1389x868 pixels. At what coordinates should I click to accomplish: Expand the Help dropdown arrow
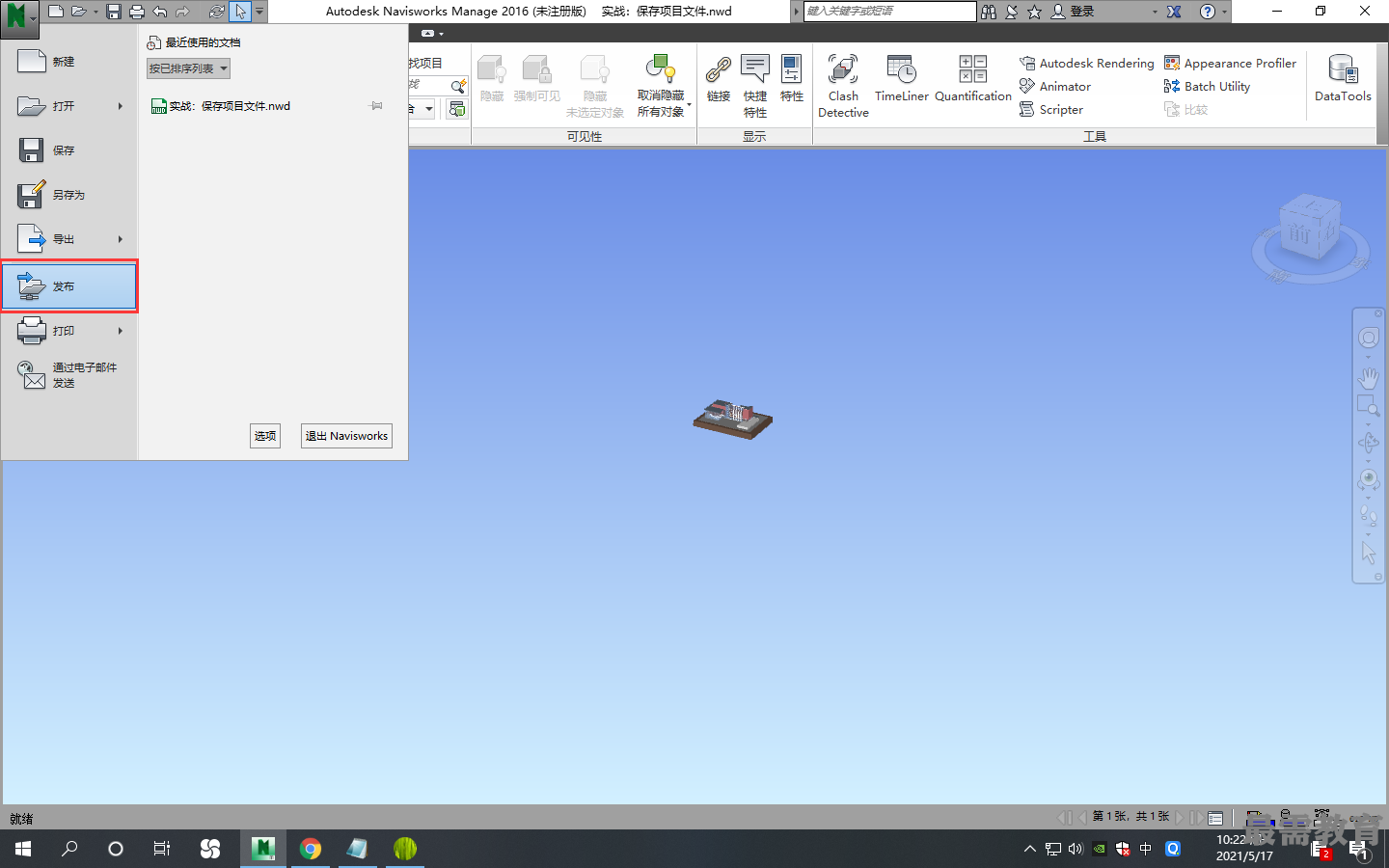click(1225, 12)
